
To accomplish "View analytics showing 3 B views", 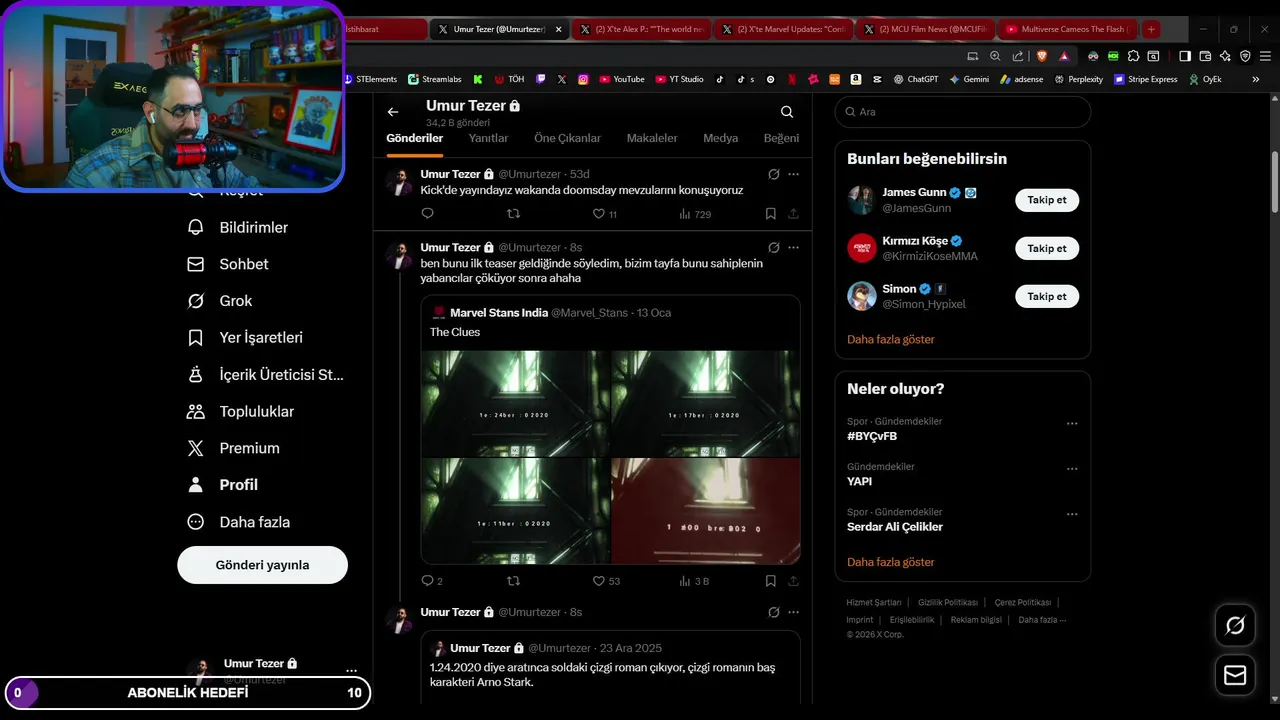I will click(694, 581).
